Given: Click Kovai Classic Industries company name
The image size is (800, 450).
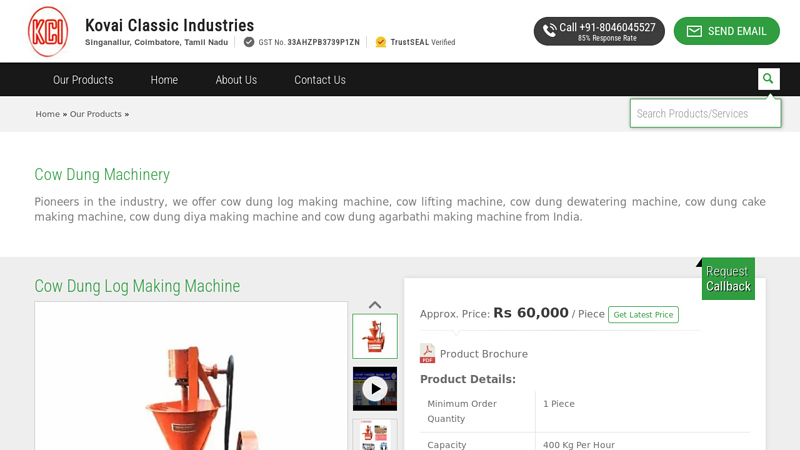Looking at the screenshot, I should click(x=169, y=25).
